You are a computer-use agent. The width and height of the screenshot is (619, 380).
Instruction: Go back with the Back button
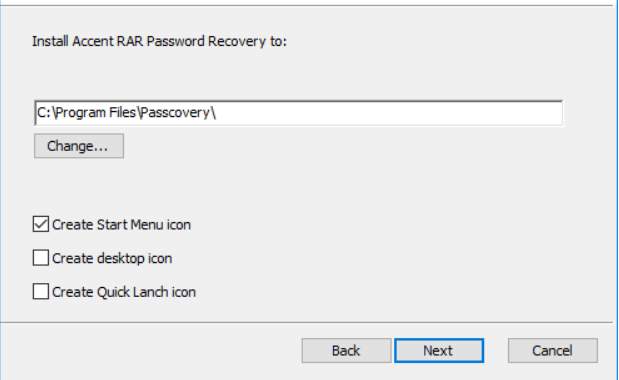pyautogui.click(x=346, y=350)
